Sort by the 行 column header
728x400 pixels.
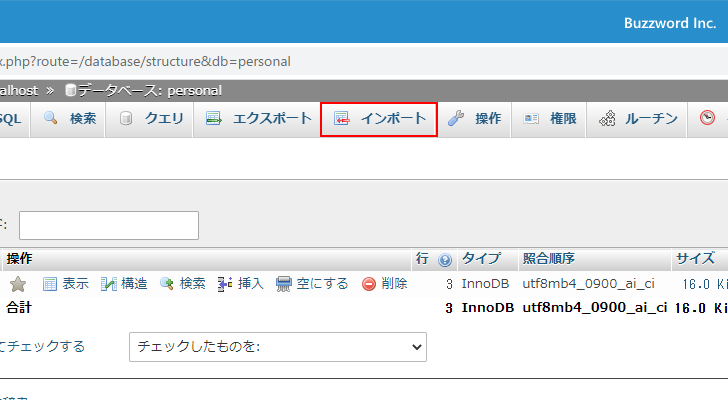(x=422, y=258)
